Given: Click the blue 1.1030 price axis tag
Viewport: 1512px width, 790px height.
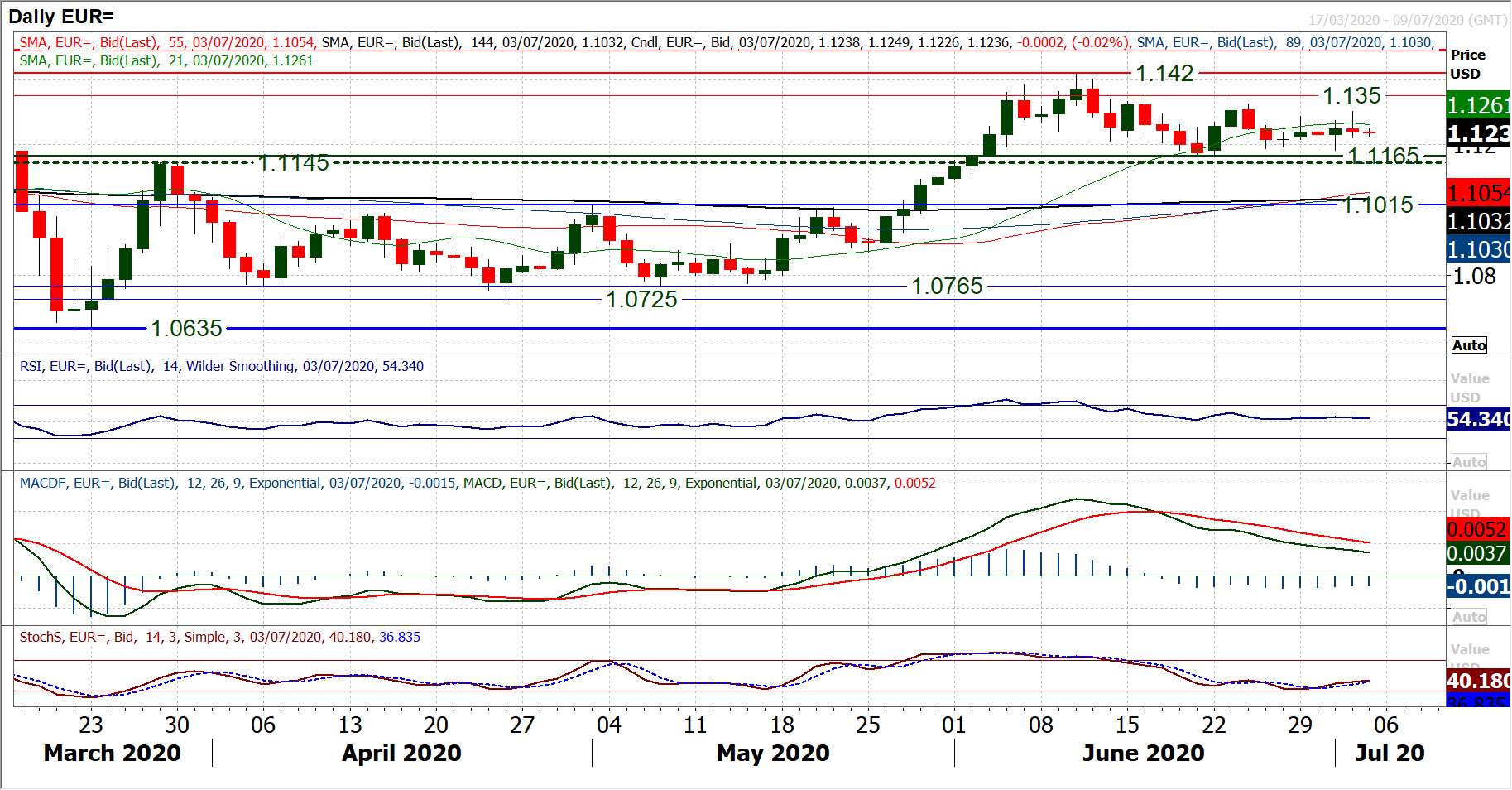Looking at the screenshot, I should click(1477, 249).
